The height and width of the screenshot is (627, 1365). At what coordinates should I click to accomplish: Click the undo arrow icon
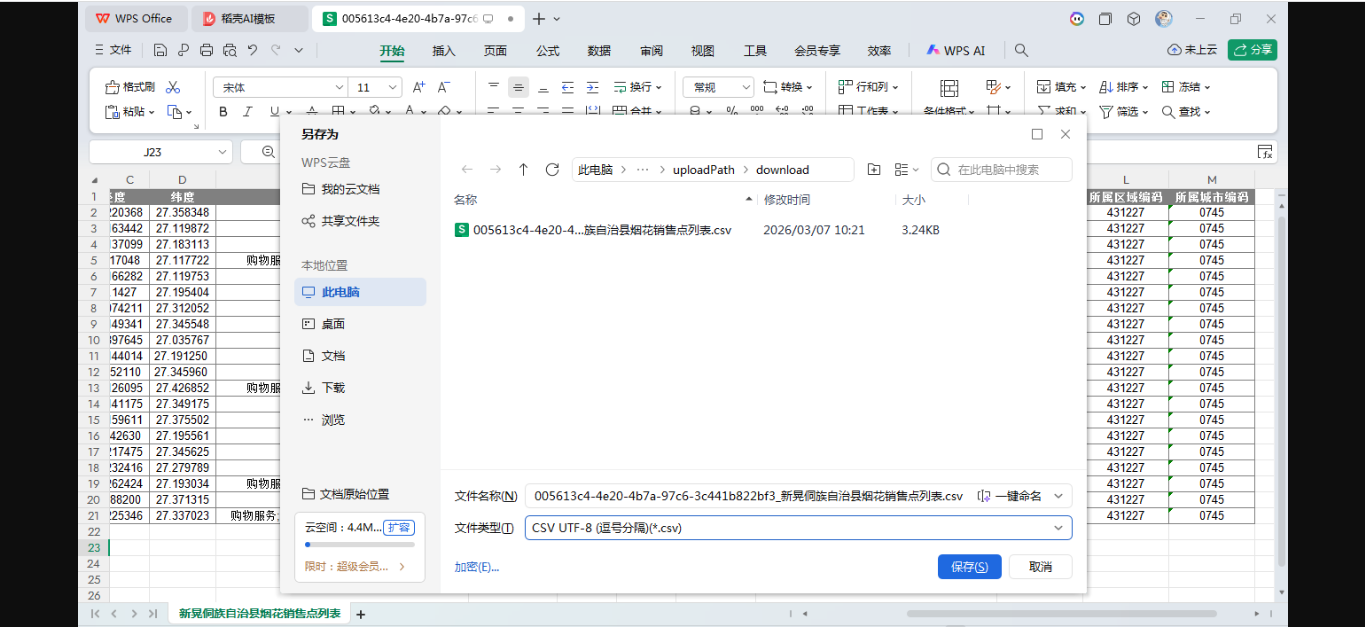point(253,50)
